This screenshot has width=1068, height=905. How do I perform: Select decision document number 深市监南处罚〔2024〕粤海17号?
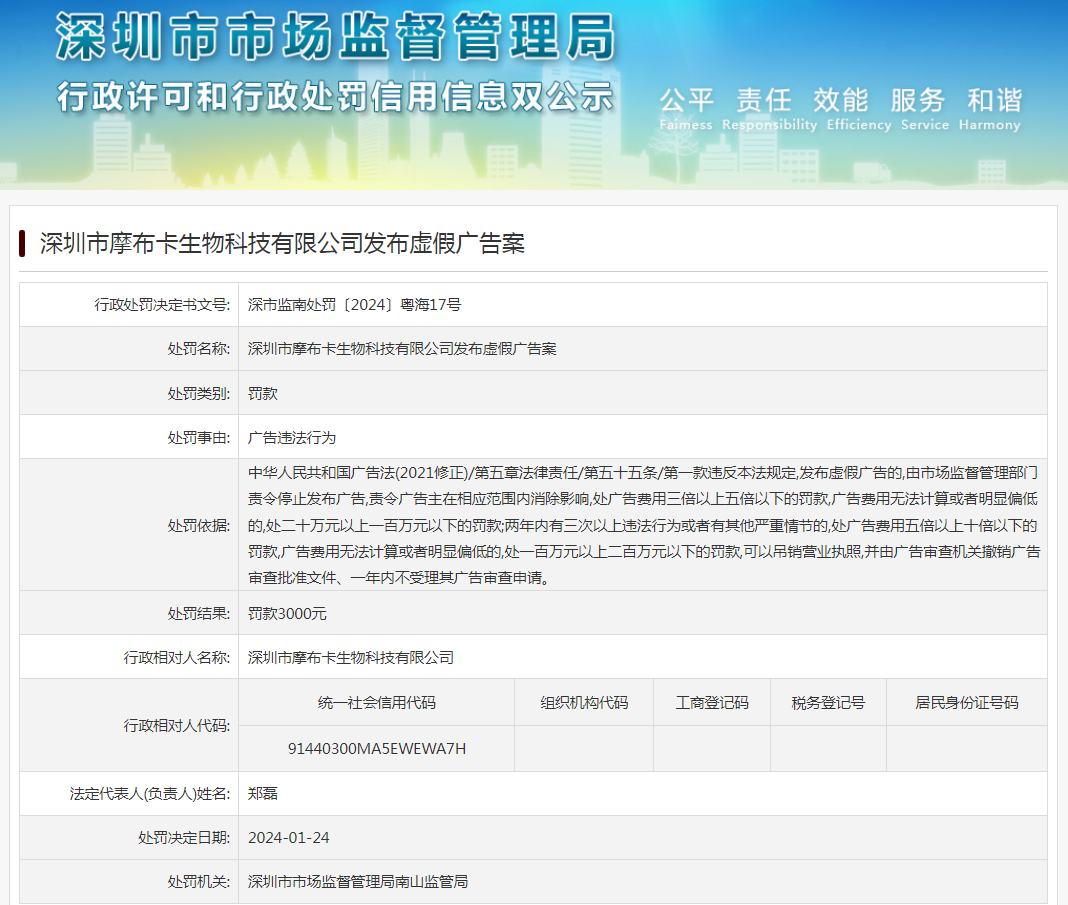(x=354, y=305)
